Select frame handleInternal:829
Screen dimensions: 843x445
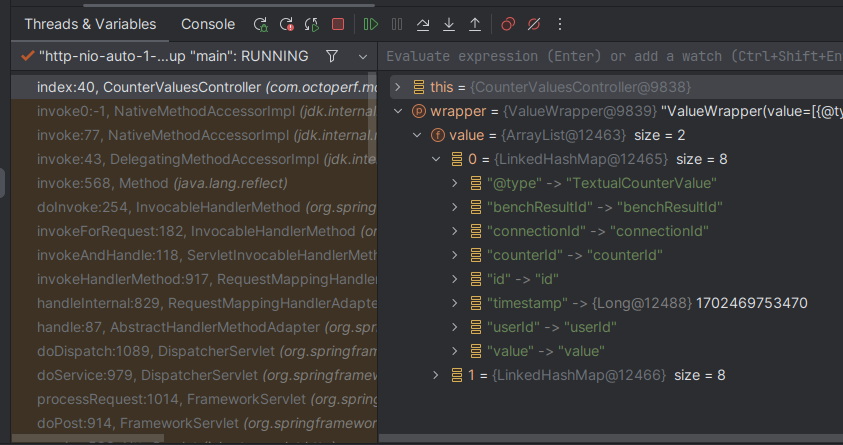[x=194, y=303]
